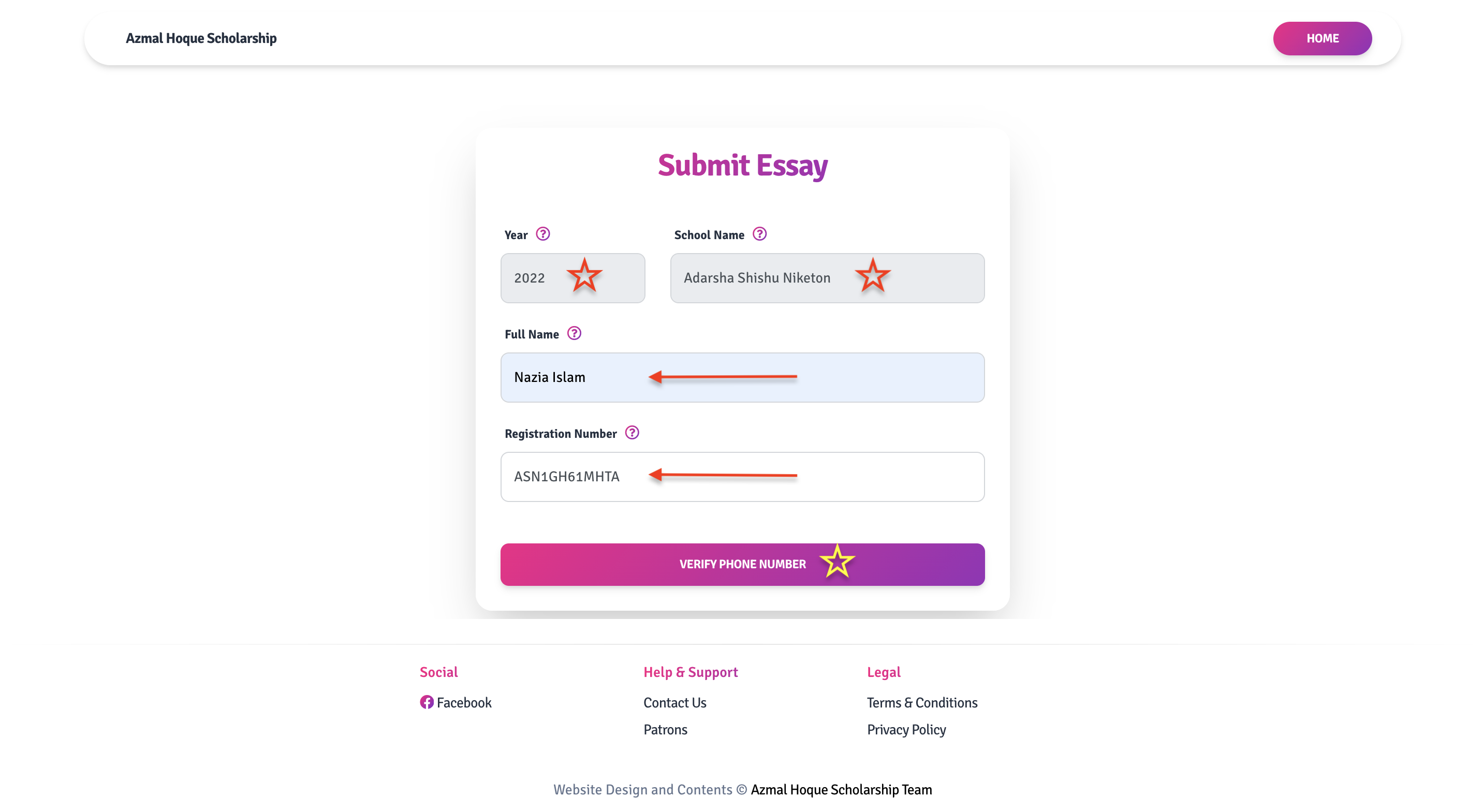Click the Registration Number help icon

[x=632, y=433]
